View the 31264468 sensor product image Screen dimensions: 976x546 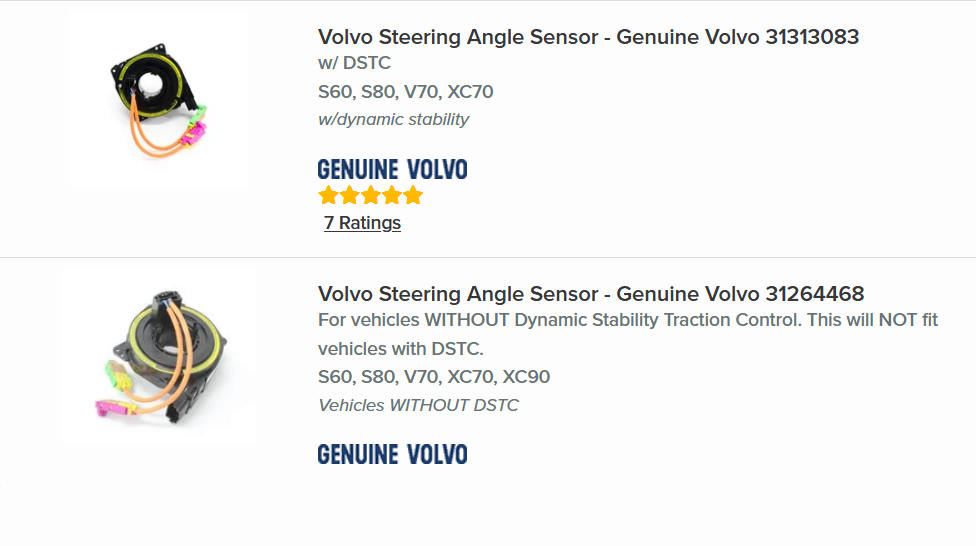pos(159,355)
